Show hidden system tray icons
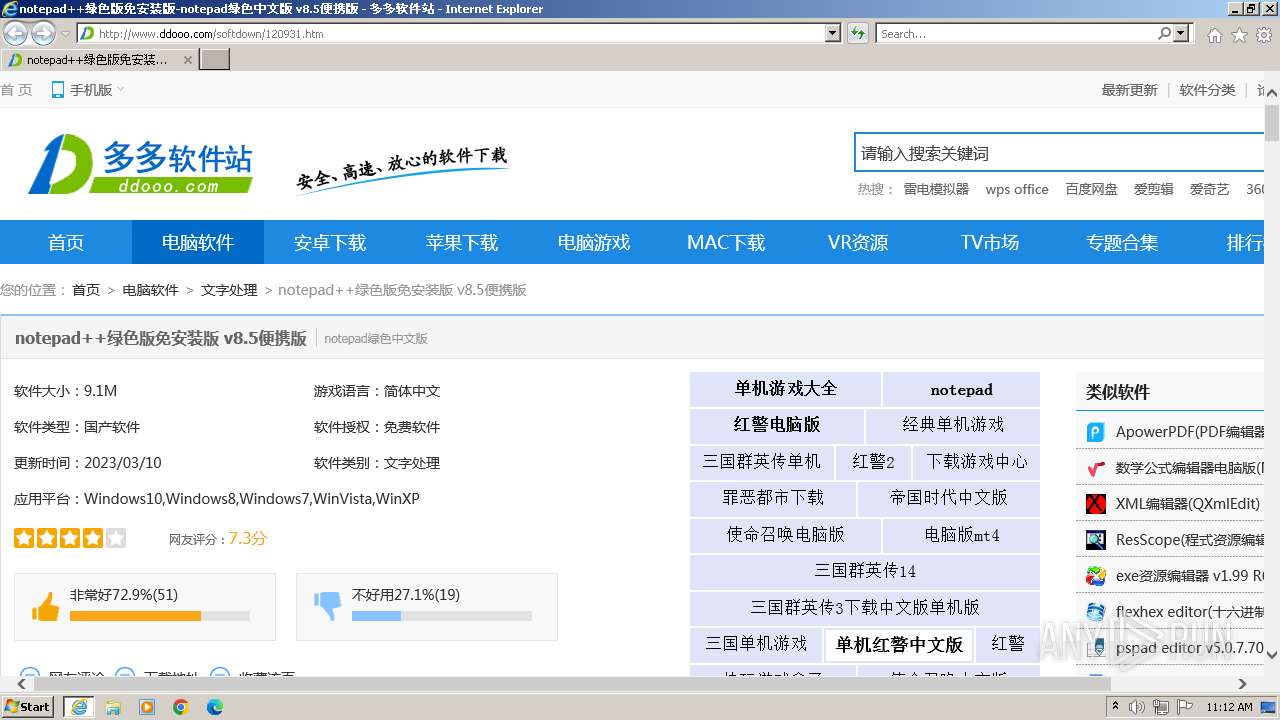The image size is (1280, 720). coord(1116,707)
